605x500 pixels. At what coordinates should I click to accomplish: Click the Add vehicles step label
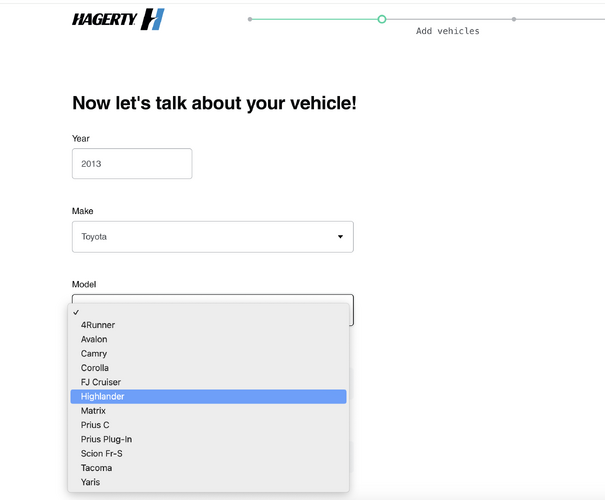tap(448, 31)
